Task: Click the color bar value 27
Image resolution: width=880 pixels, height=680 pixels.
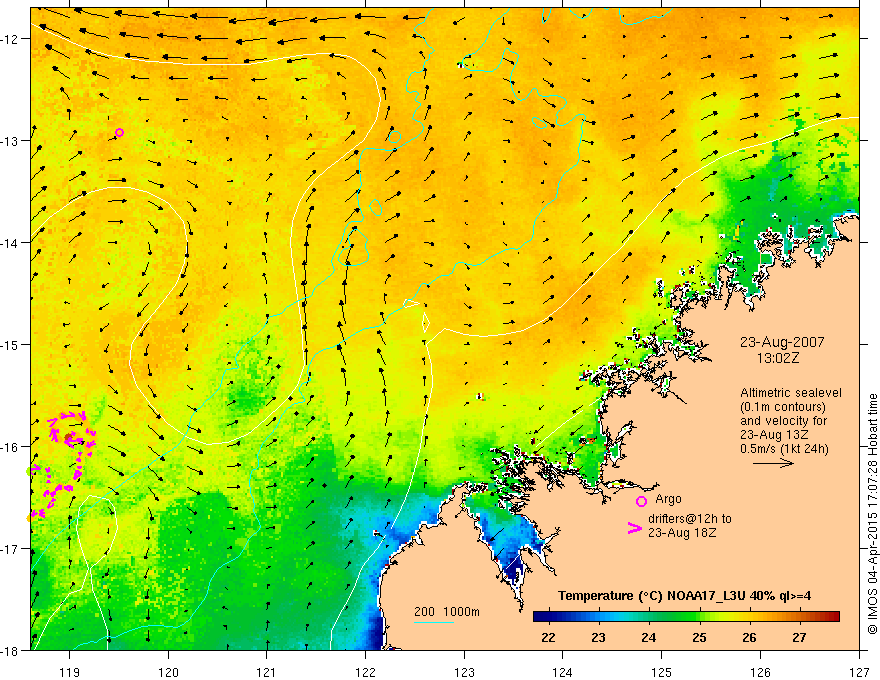Action: 799,637
